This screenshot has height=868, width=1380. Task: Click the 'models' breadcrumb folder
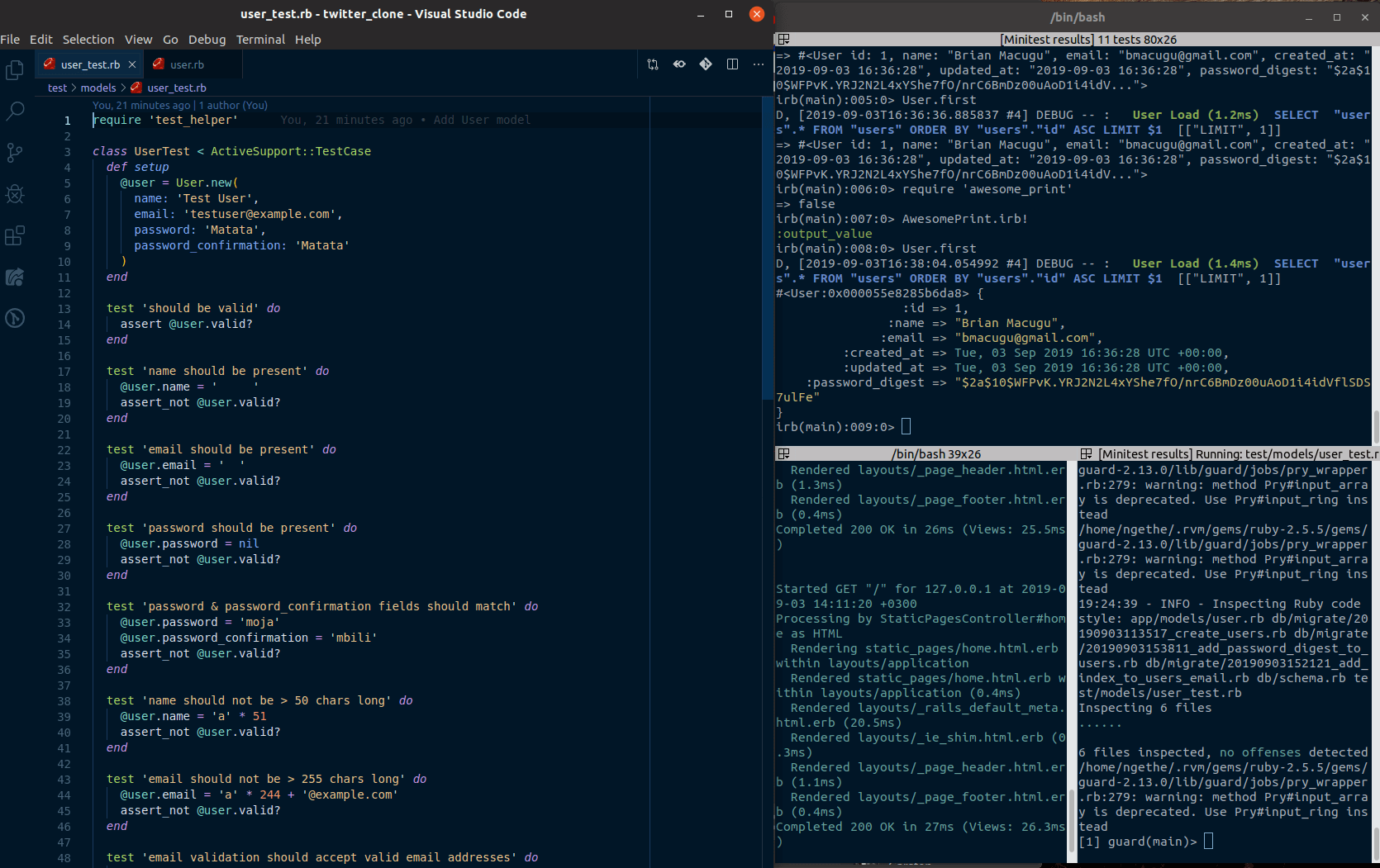coord(98,88)
